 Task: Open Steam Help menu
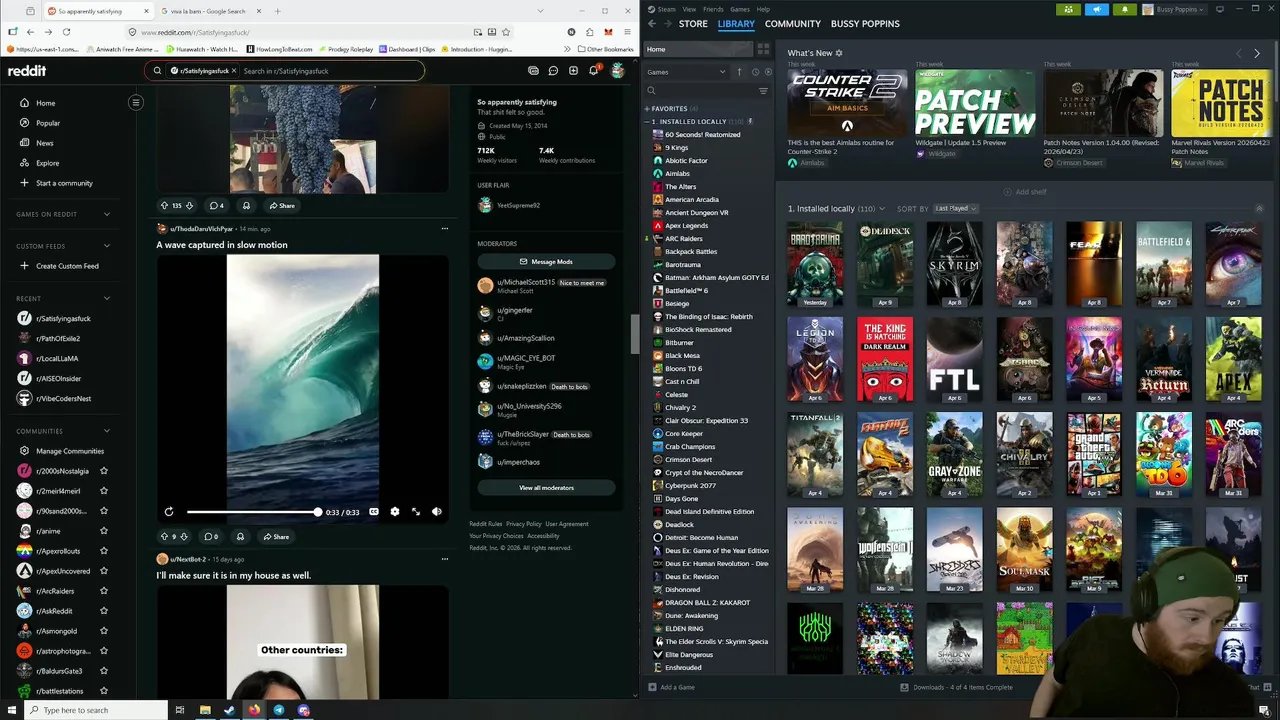[x=764, y=9]
